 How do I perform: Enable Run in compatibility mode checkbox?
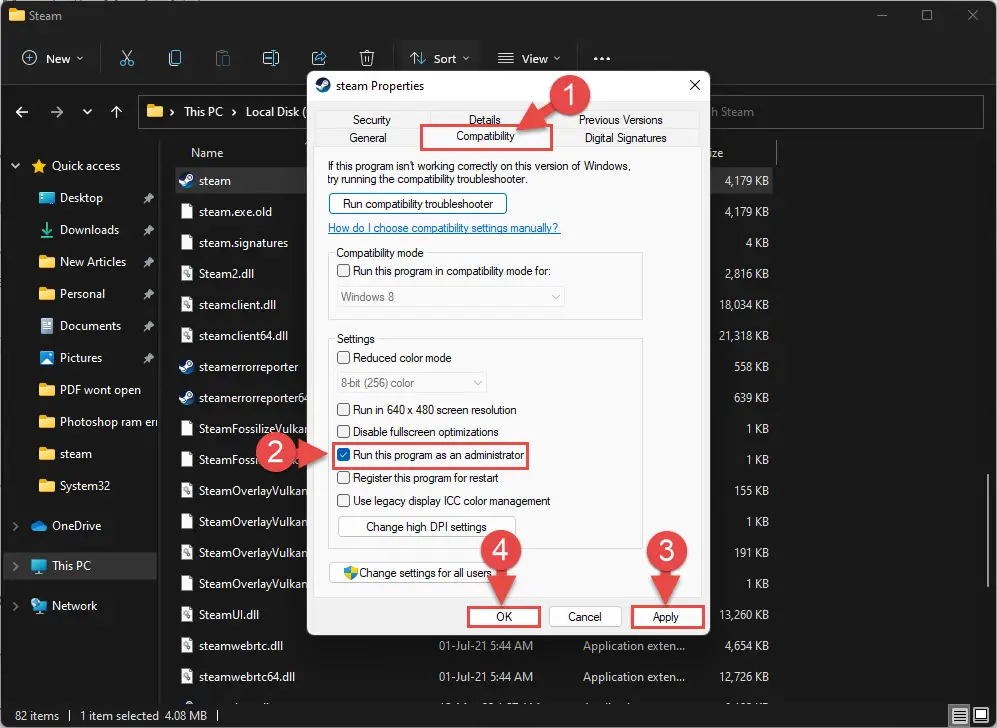coord(343,271)
